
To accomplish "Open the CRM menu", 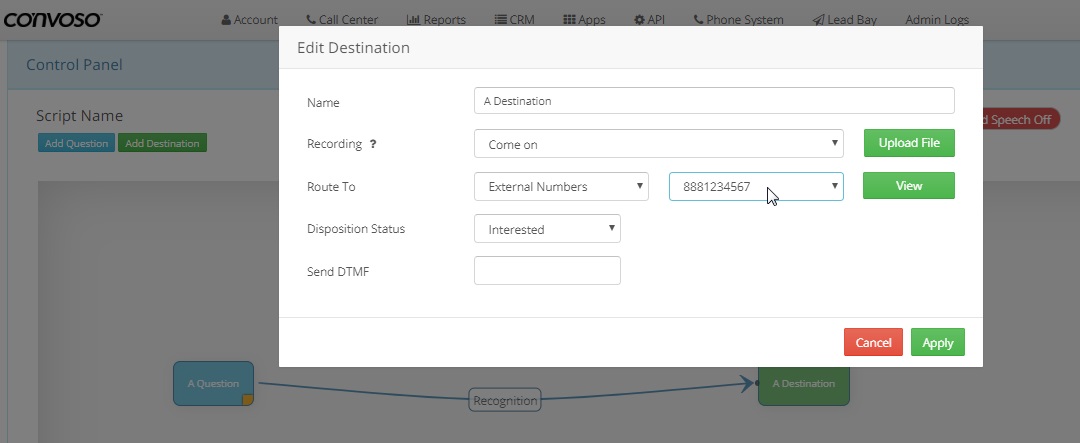I will tap(515, 20).
